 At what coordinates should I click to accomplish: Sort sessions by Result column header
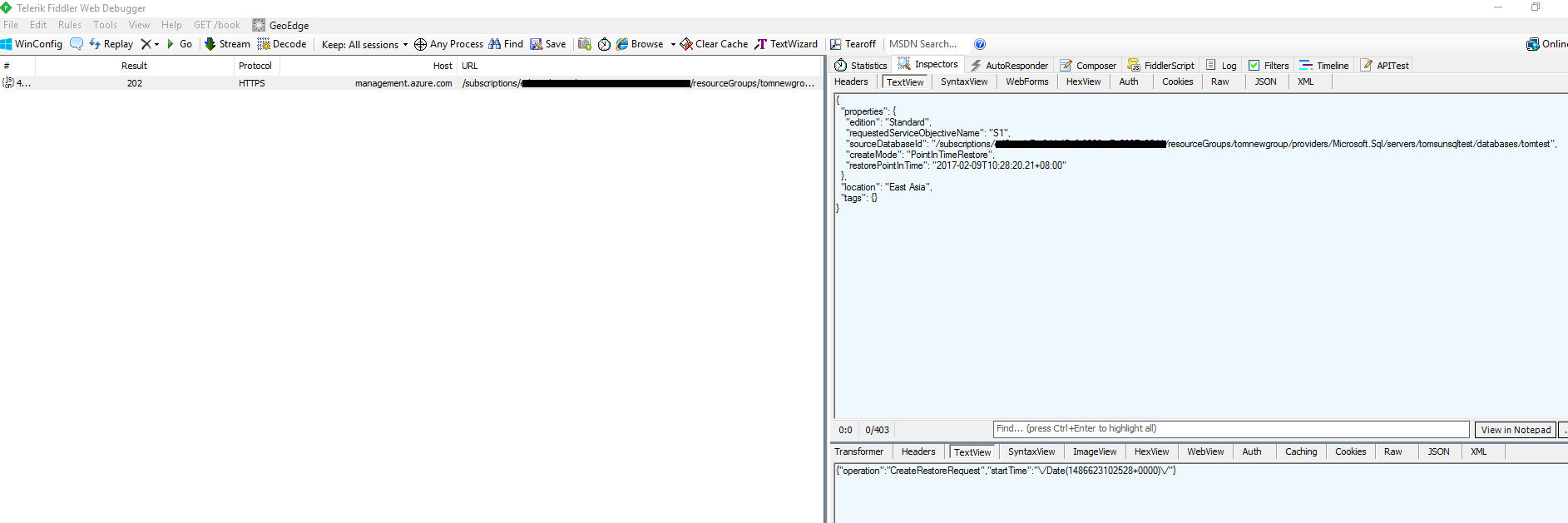pos(134,66)
